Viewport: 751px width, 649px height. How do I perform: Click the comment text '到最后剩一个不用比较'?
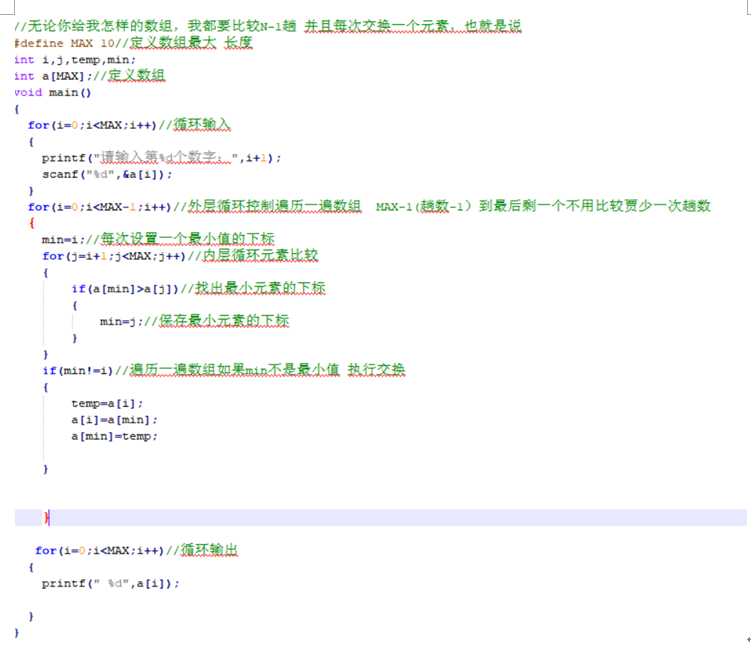pos(551,206)
